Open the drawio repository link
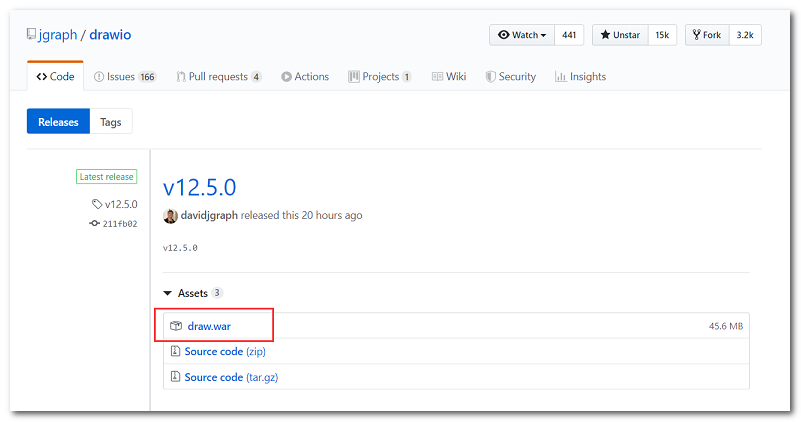The width and height of the screenshot is (801, 422). [110, 35]
